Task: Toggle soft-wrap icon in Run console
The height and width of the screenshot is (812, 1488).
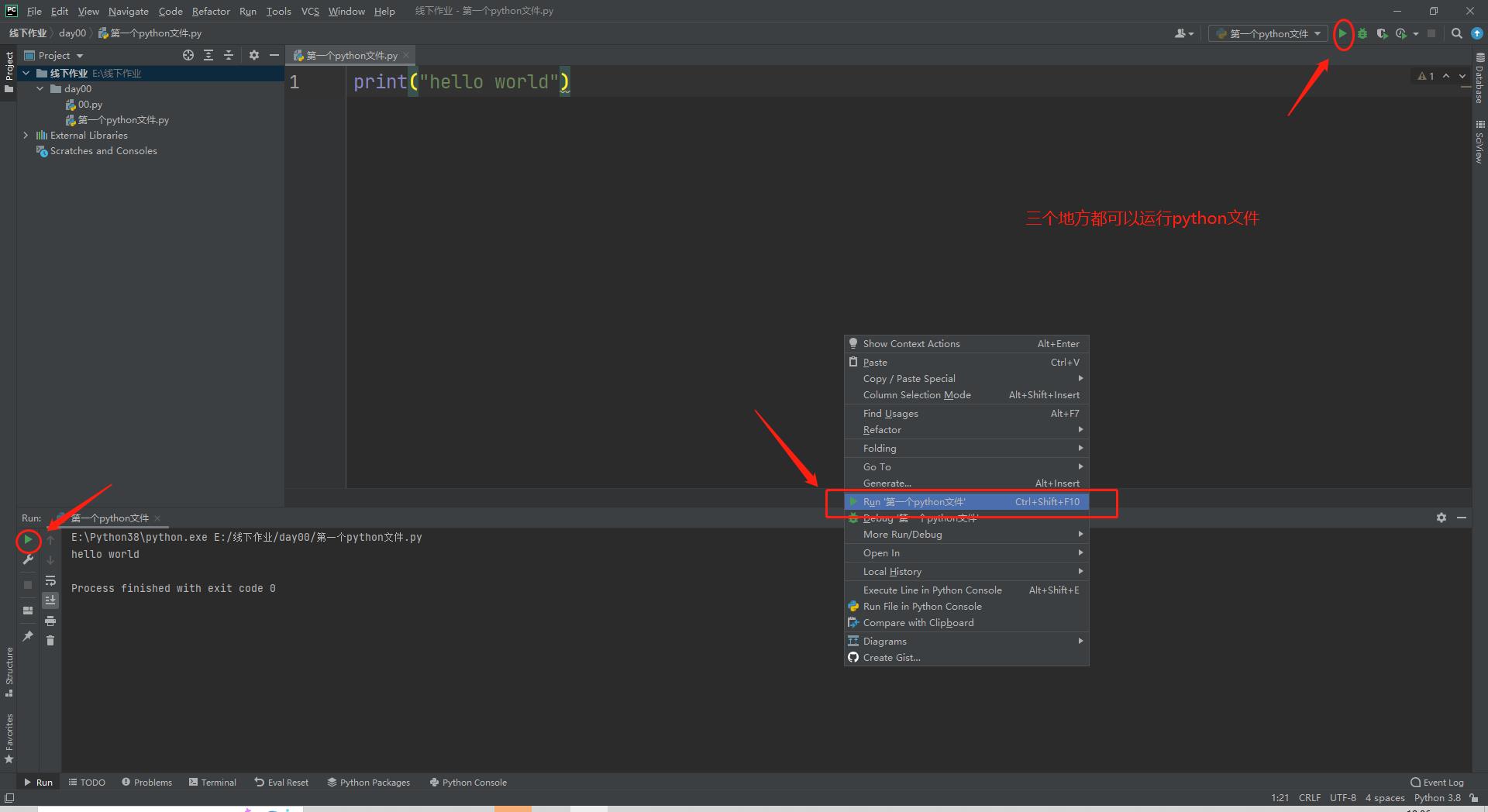Action: point(50,580)
